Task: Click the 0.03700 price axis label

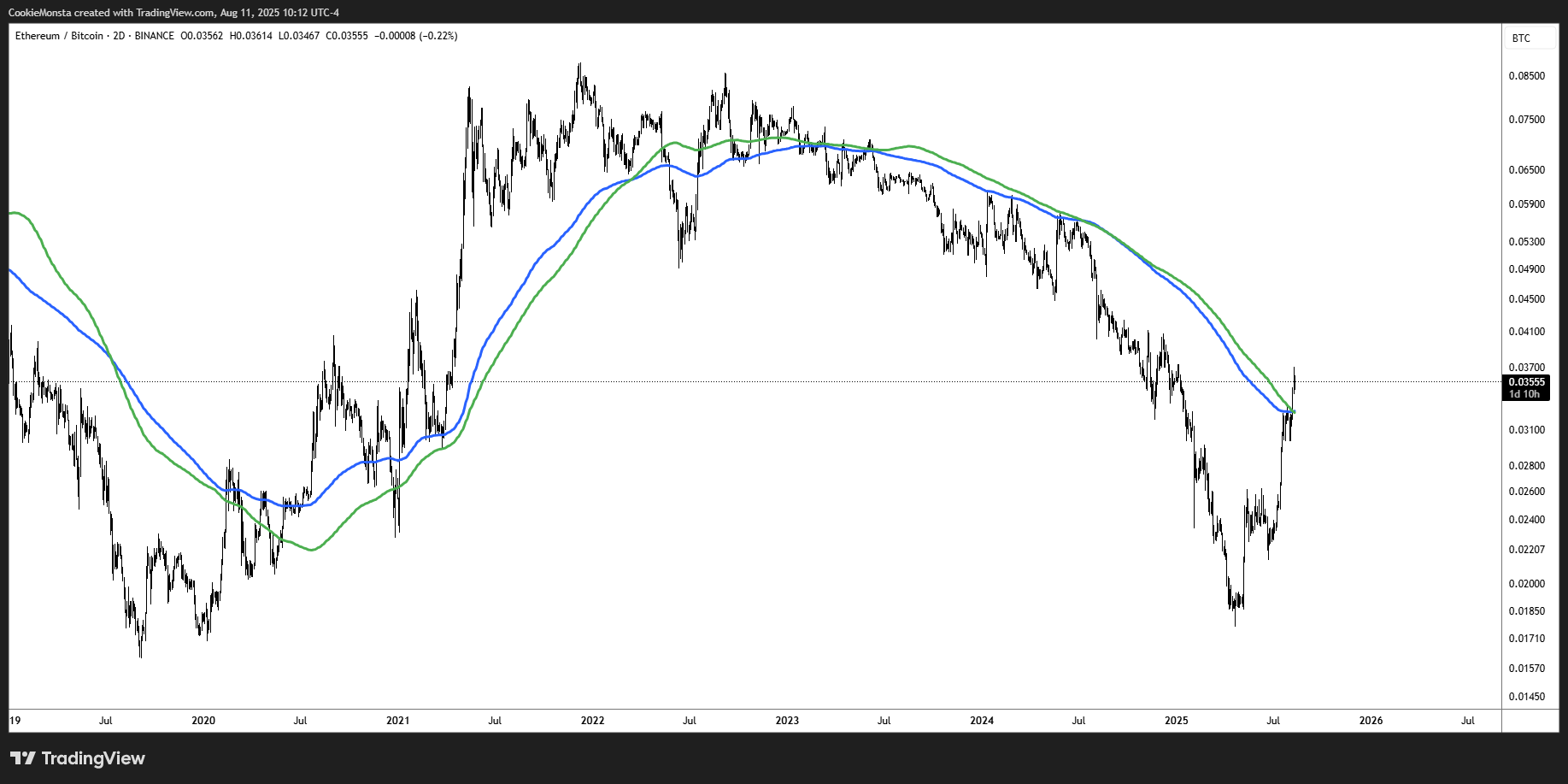Action: click(1526, 368)
